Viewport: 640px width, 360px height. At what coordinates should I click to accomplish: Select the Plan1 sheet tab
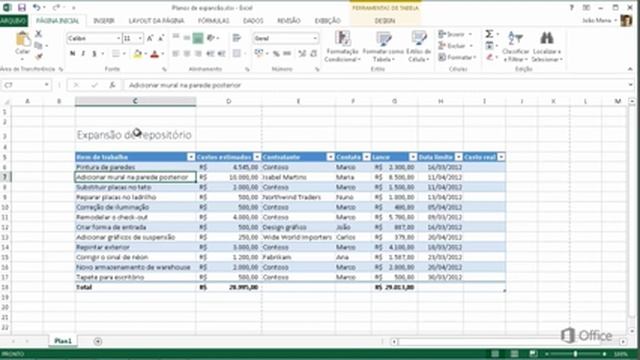[x=63, y=341]
